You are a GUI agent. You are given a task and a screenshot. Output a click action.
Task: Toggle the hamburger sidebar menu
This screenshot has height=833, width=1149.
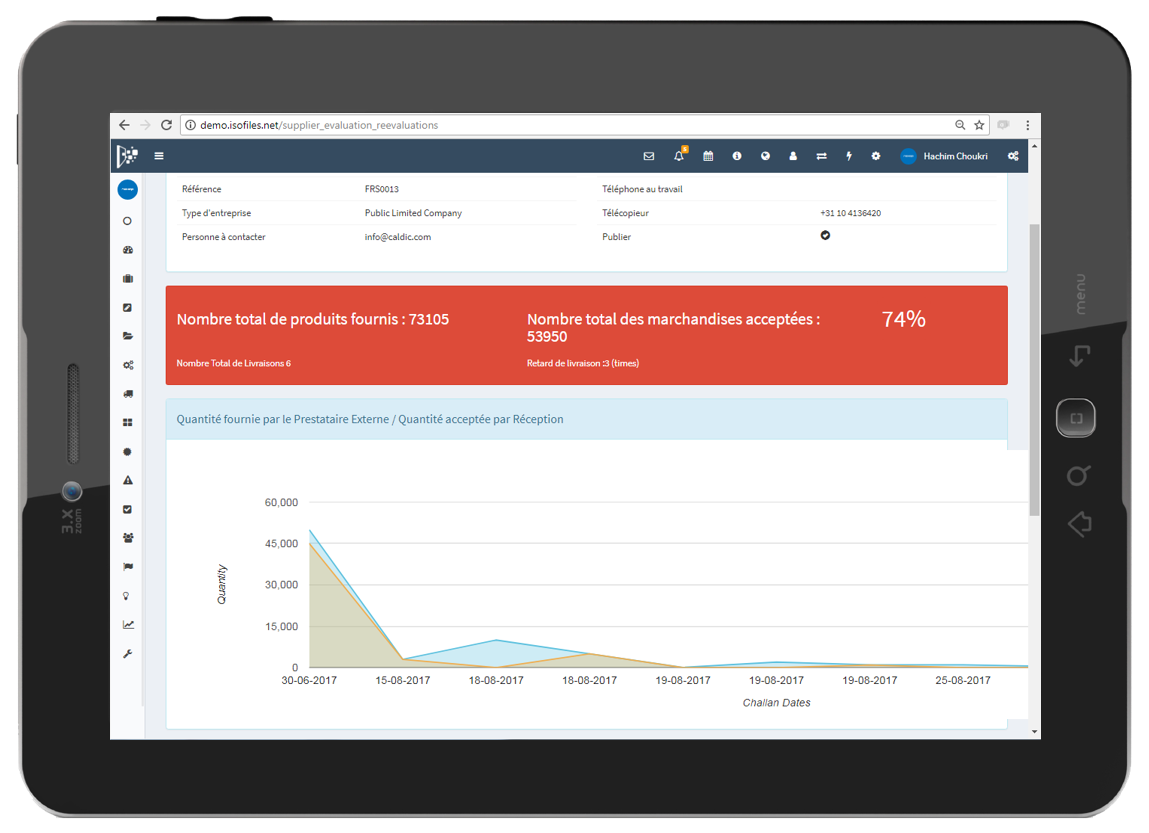click(x=159, y=156)
